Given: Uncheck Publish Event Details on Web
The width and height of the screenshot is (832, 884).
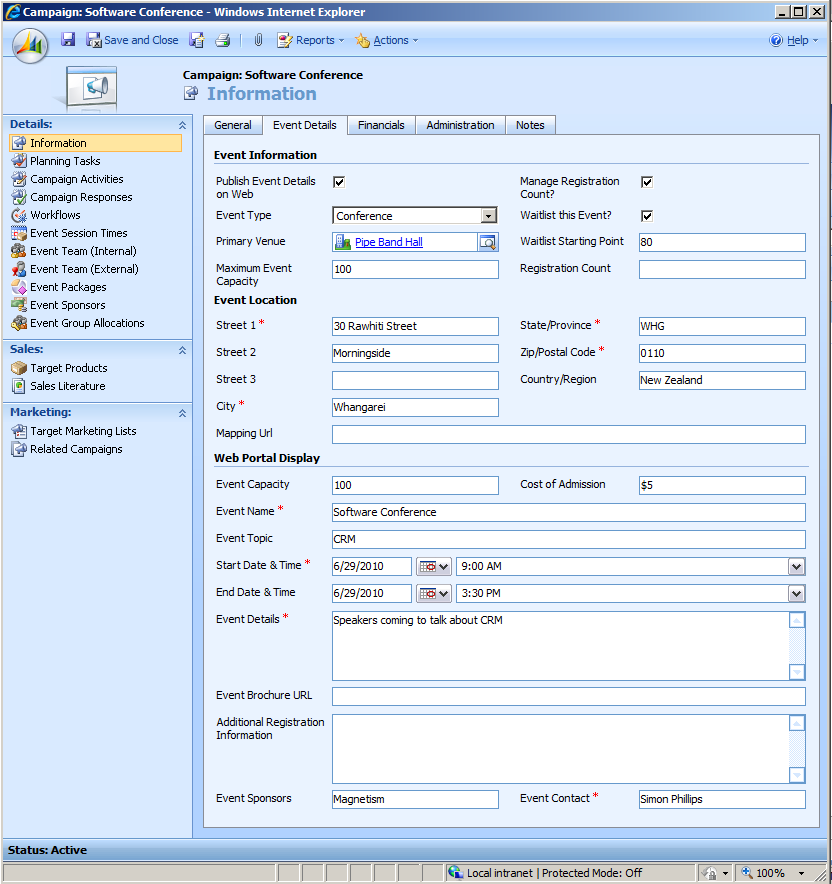Looking at the screenshot, I should click(339, 182).
